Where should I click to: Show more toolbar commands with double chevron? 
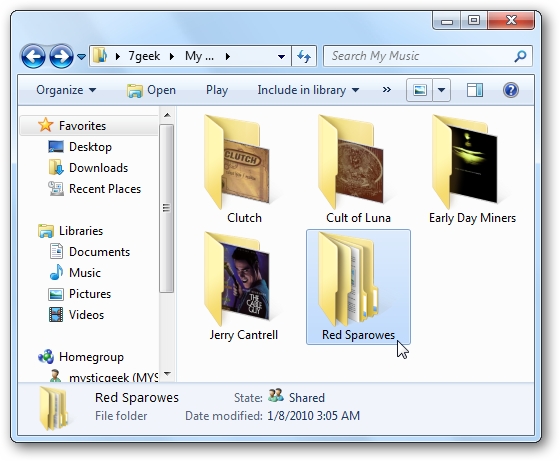coord(386,90)
